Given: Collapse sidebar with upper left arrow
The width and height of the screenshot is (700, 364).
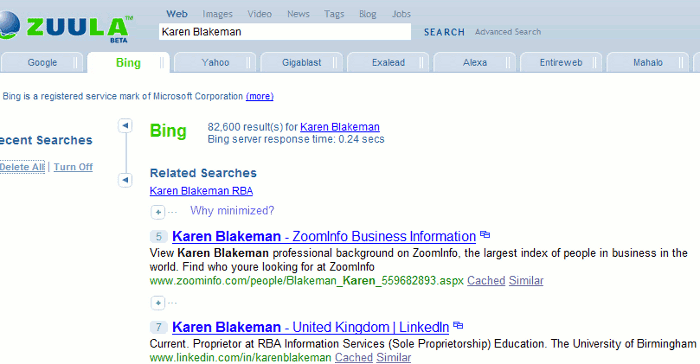Looking at the screenshot, I should coord(125,126).
